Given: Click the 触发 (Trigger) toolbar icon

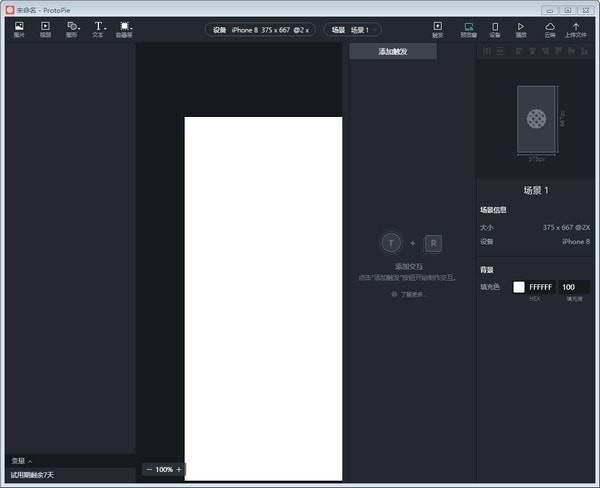Looking at the screenshot, I should coord(437,28).
